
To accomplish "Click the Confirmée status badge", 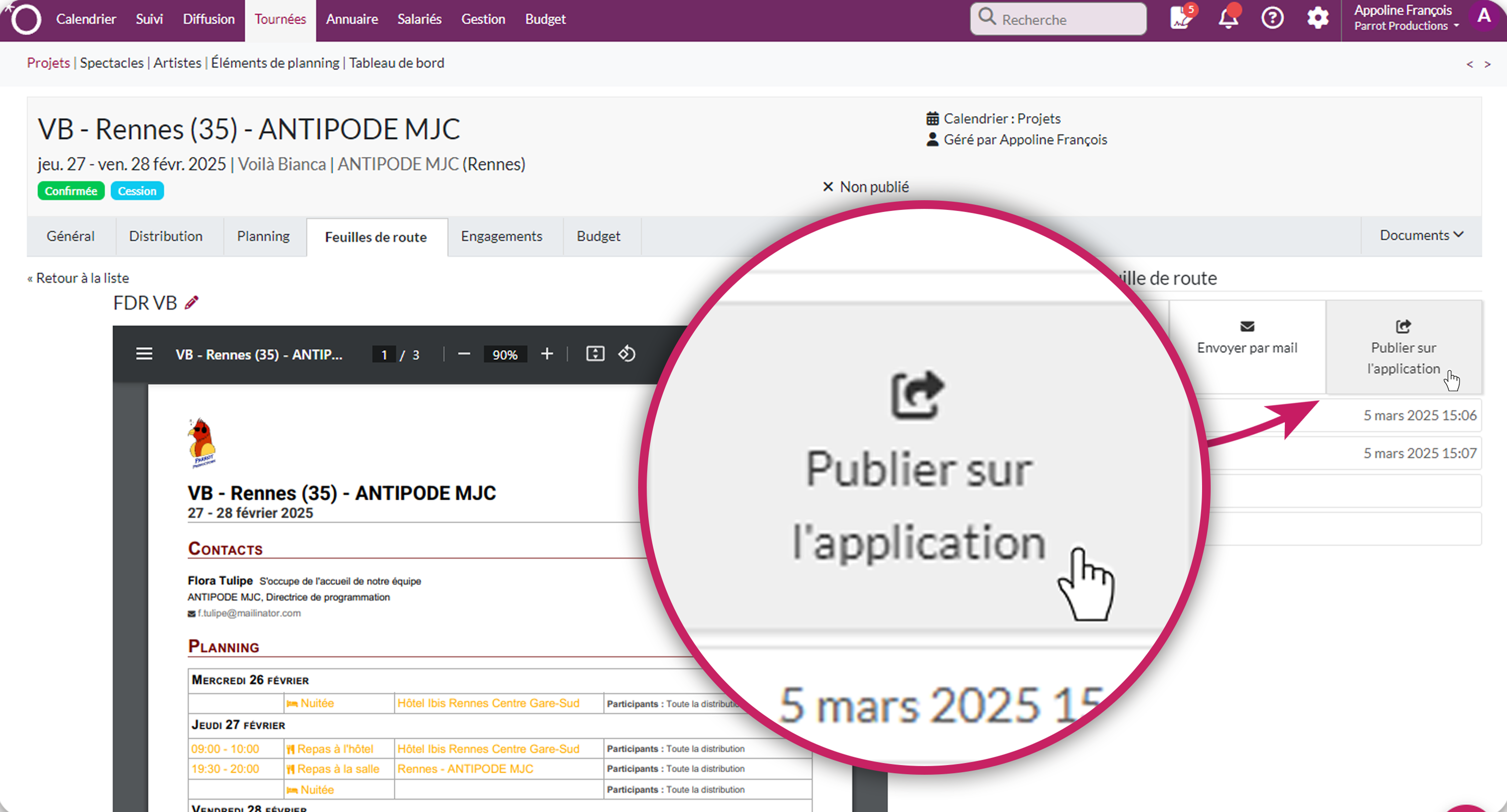I will [x=71, y=191].
